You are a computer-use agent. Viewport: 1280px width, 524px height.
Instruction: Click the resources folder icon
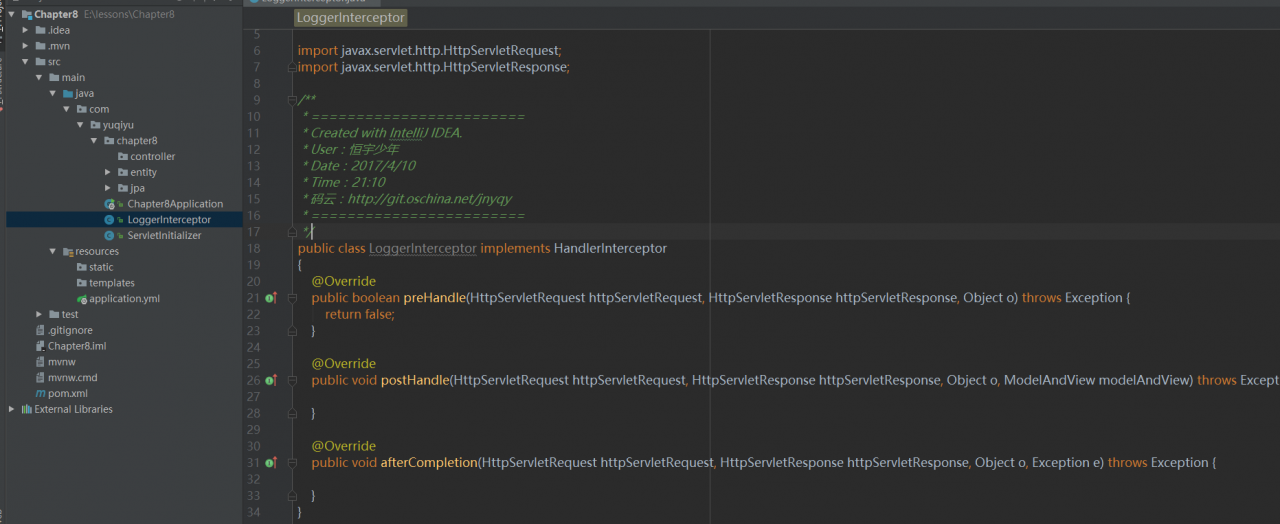click(x=67, y=252)
